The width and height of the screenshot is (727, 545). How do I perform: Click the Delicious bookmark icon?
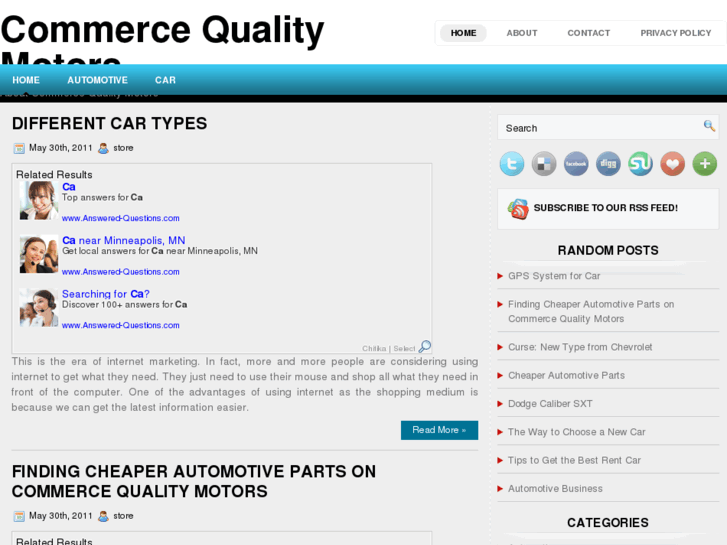[x=544, y=164]
